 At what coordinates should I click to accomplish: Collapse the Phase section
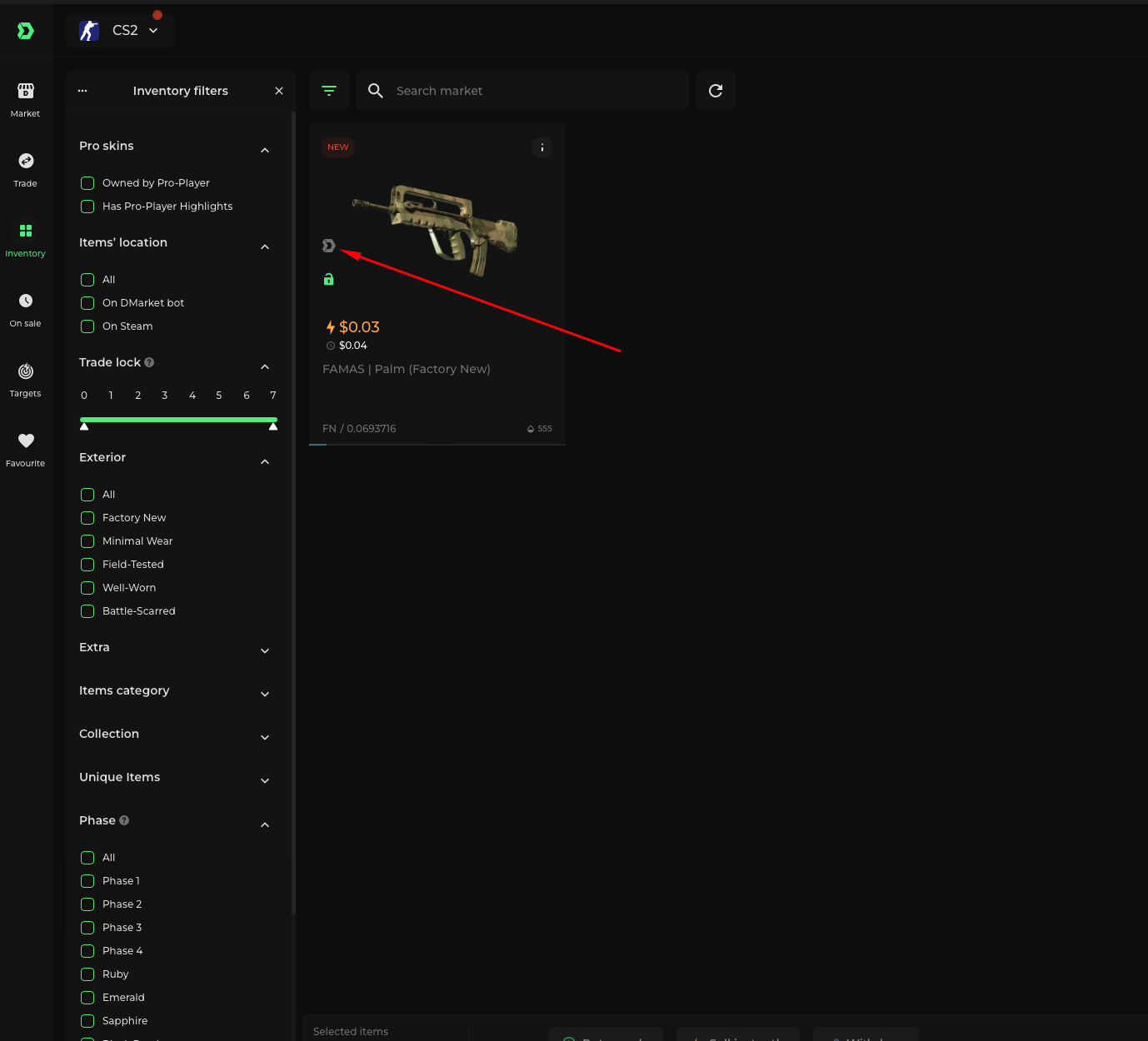pos(265,825)
